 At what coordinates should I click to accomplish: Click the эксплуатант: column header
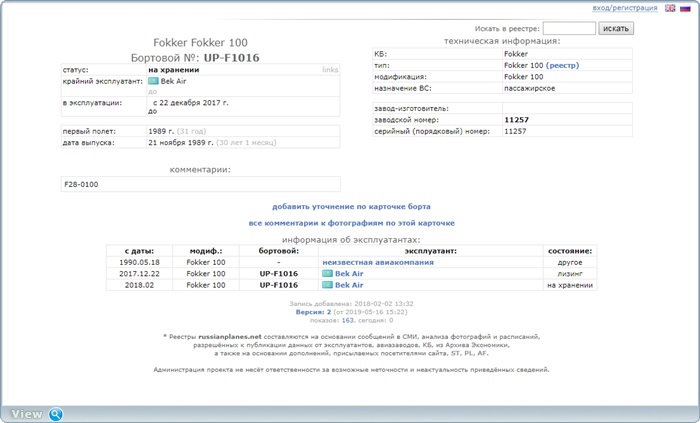[x=430, y=251]
